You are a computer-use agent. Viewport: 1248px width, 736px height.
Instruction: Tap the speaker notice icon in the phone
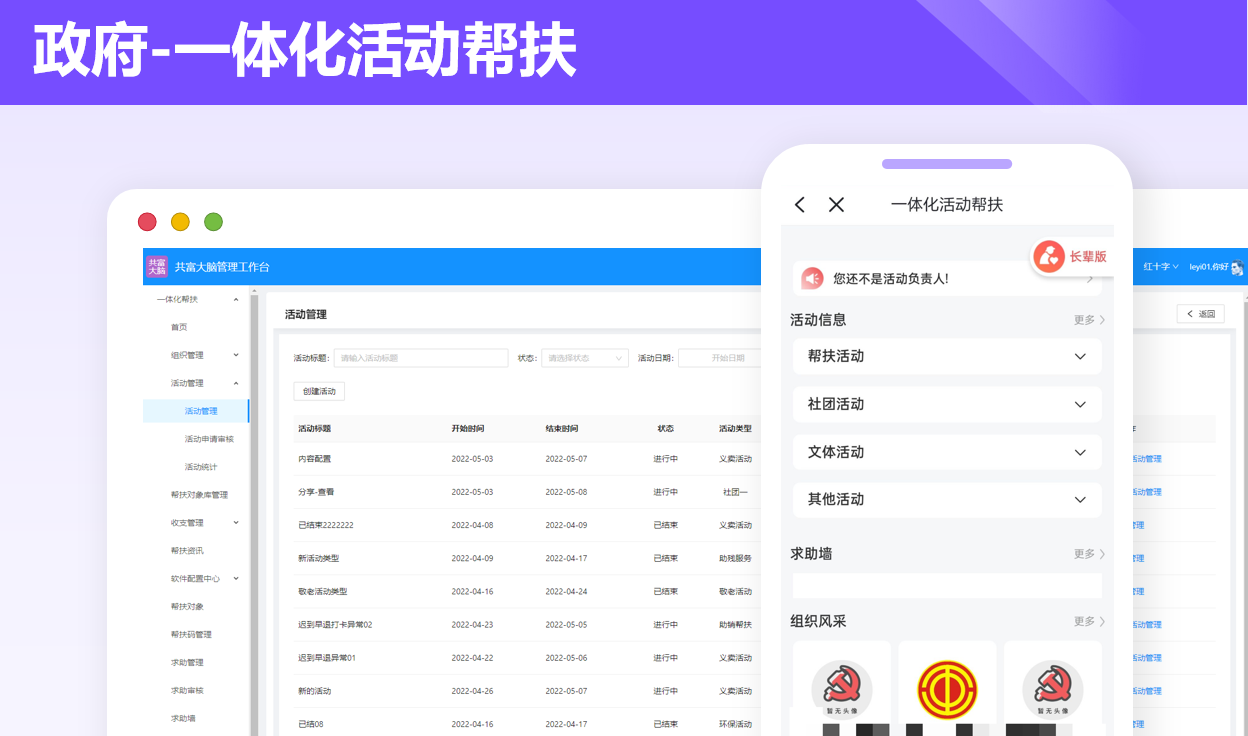[813, 279]
